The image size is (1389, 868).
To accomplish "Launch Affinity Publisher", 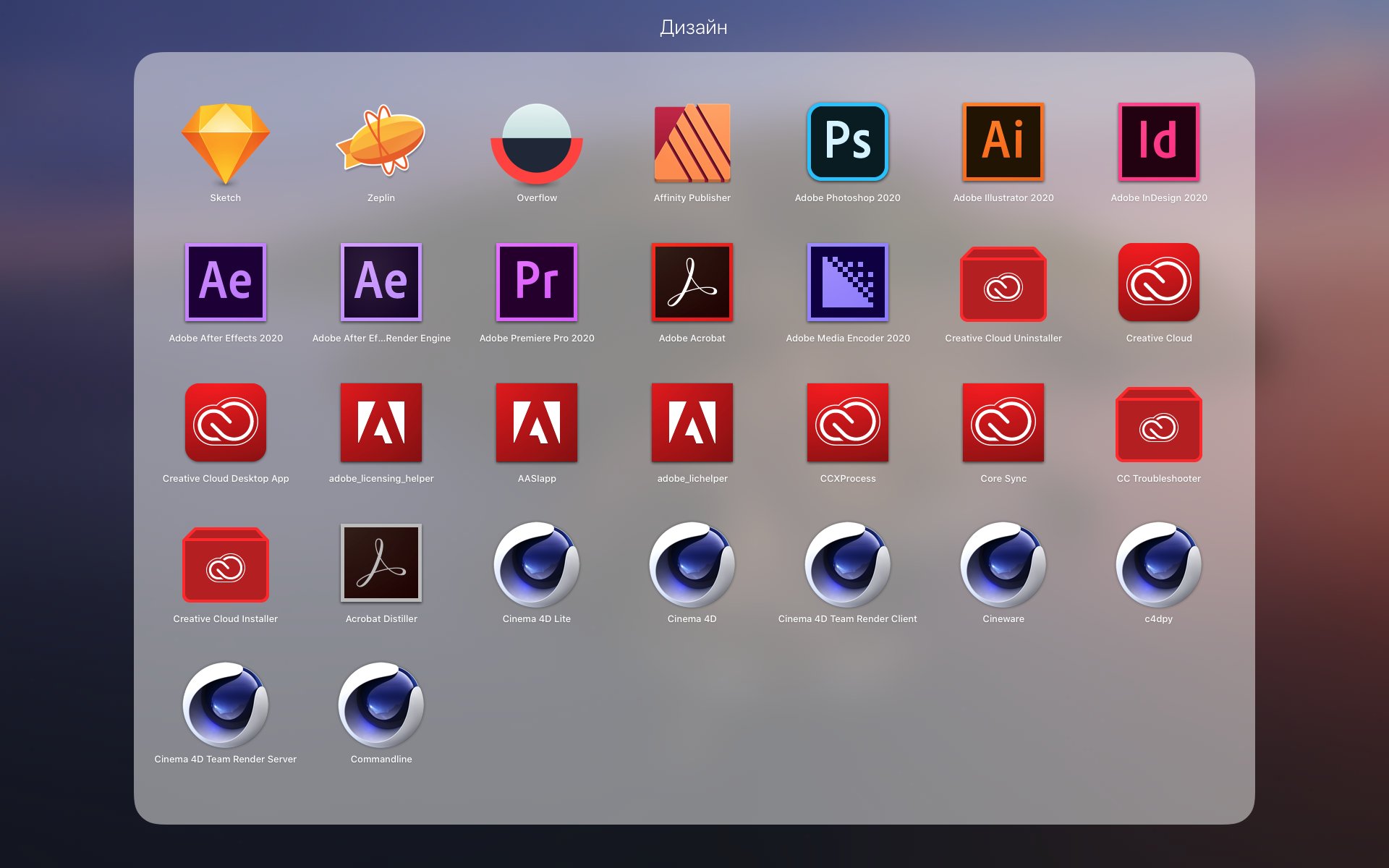I will point(692,142).
